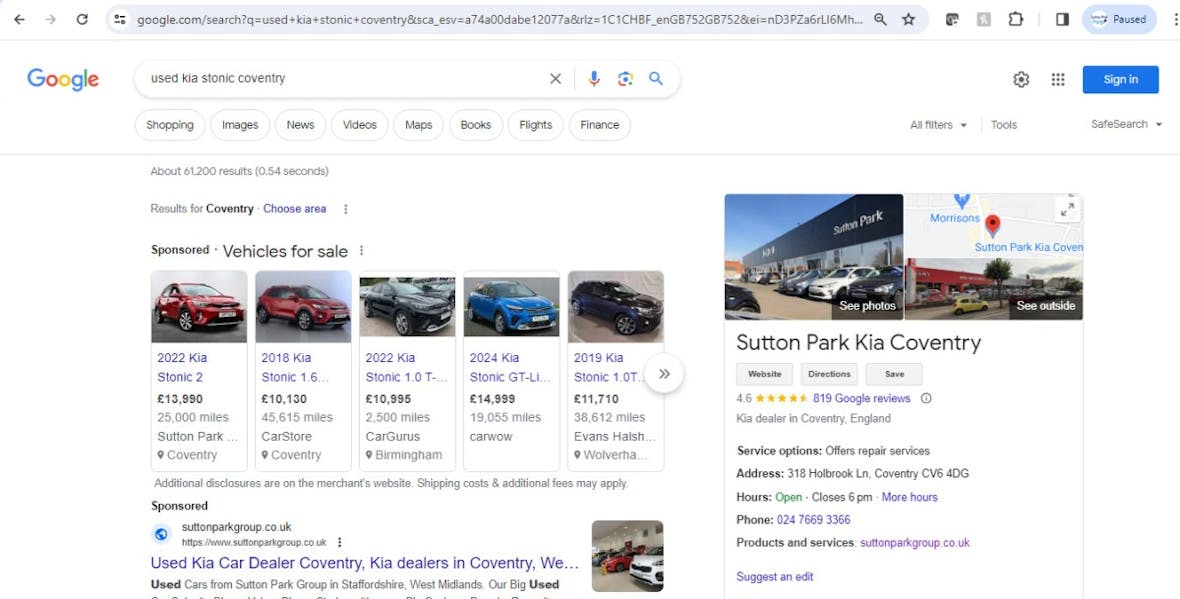The height and width of the screenshot is (599, 1180).
Task: Open the Vehicles for sale three-dot menu
Action: click(x=361, y=250)
